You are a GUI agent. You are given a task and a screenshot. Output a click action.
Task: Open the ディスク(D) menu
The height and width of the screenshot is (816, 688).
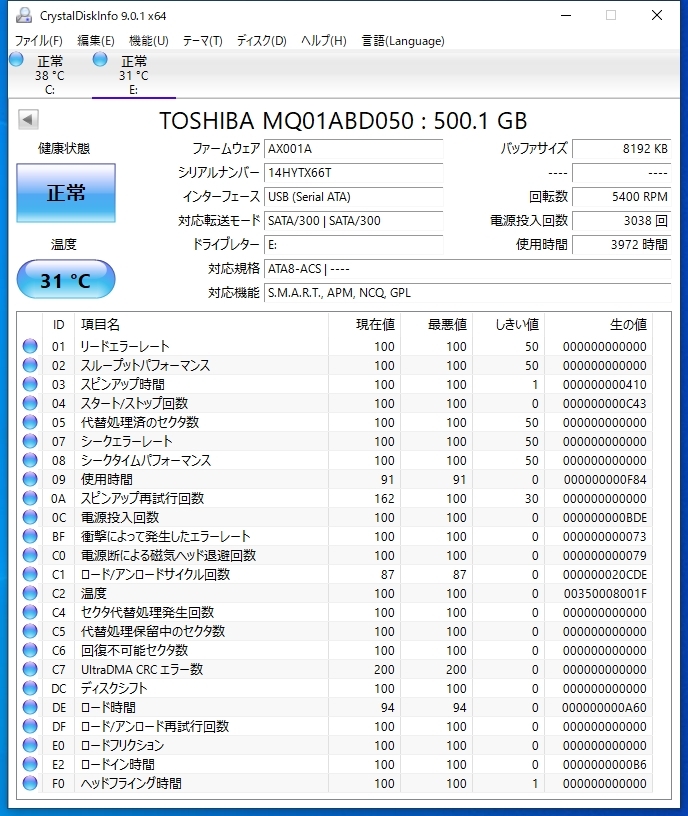tap(262, 41)
